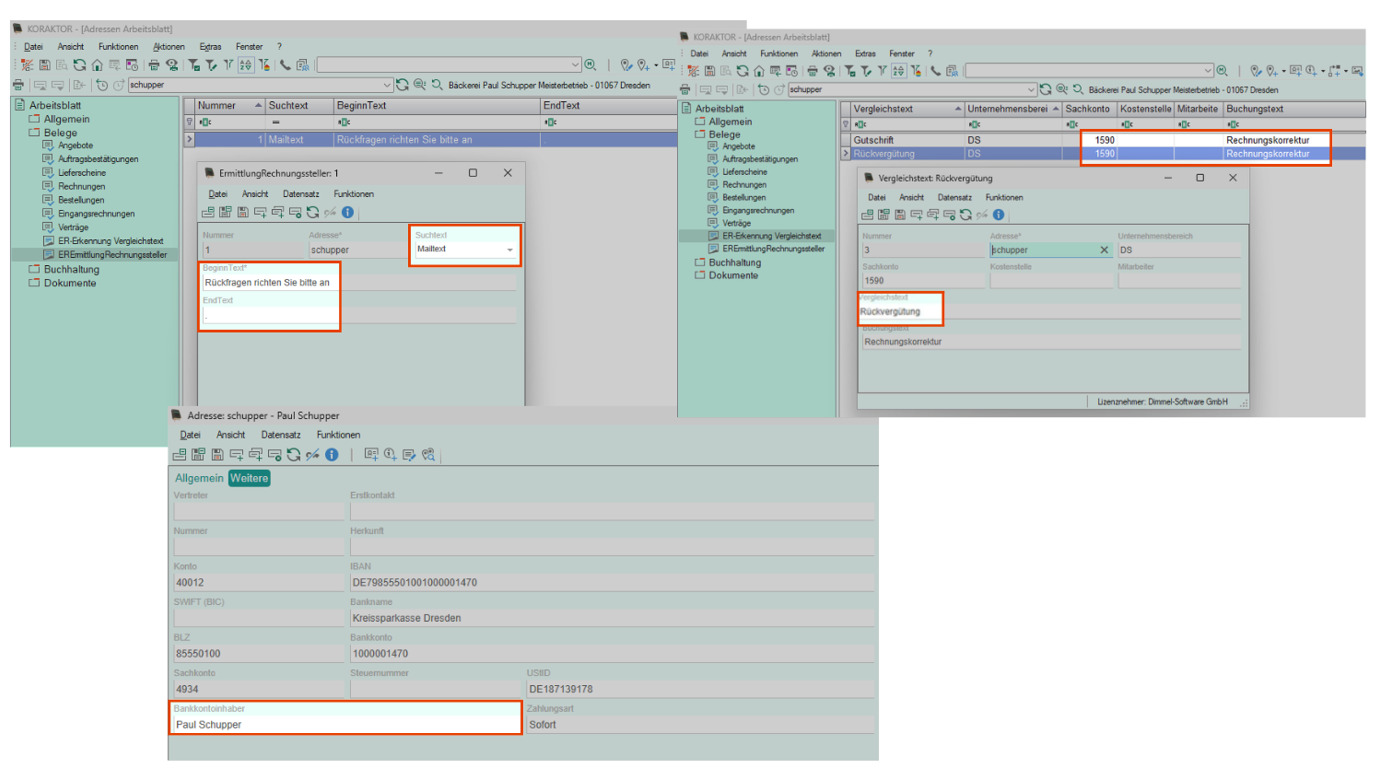This screenshot has height=780, width=1380.
Task: Open Datensatz menu in Adresse: schupper window
Action: (x=281, y=435)
